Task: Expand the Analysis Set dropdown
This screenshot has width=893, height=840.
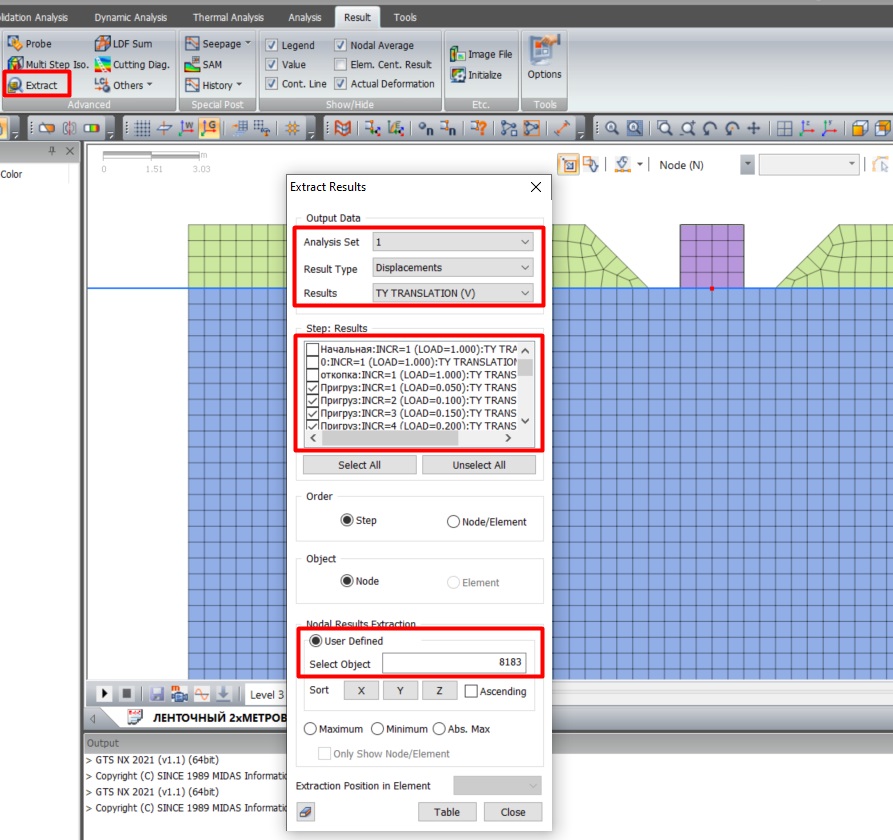Action: 452,242
